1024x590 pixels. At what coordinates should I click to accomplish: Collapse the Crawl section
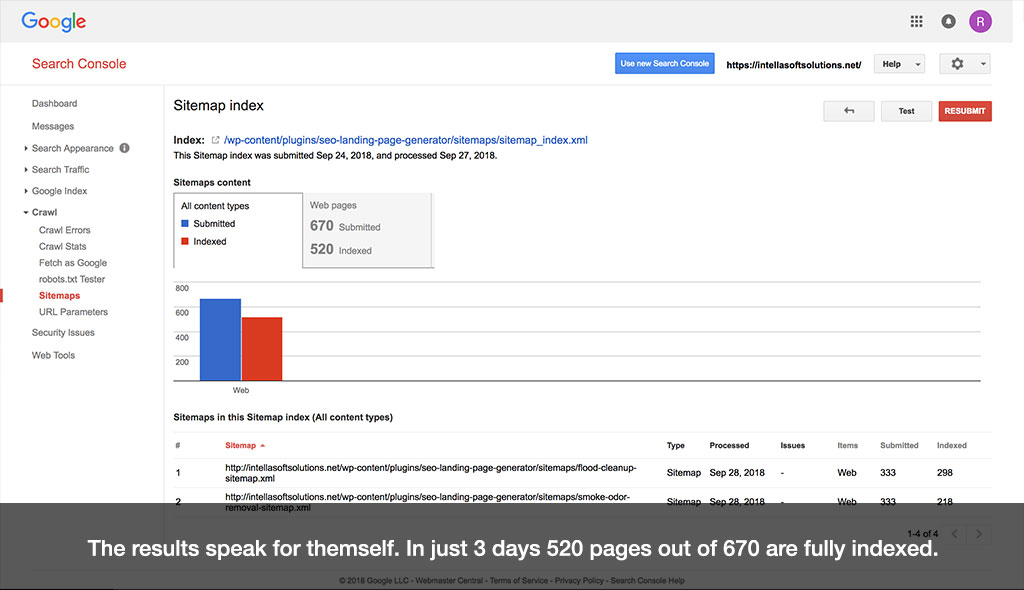coord(45,212)
